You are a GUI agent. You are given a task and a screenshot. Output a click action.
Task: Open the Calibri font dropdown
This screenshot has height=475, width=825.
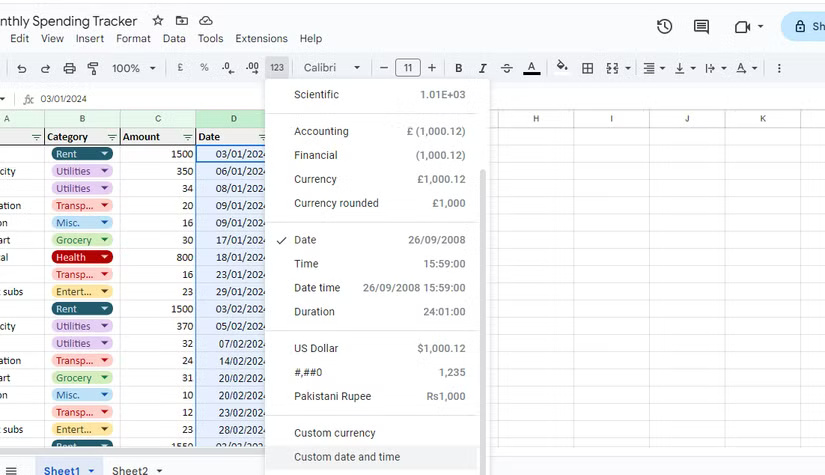[332, 68]
